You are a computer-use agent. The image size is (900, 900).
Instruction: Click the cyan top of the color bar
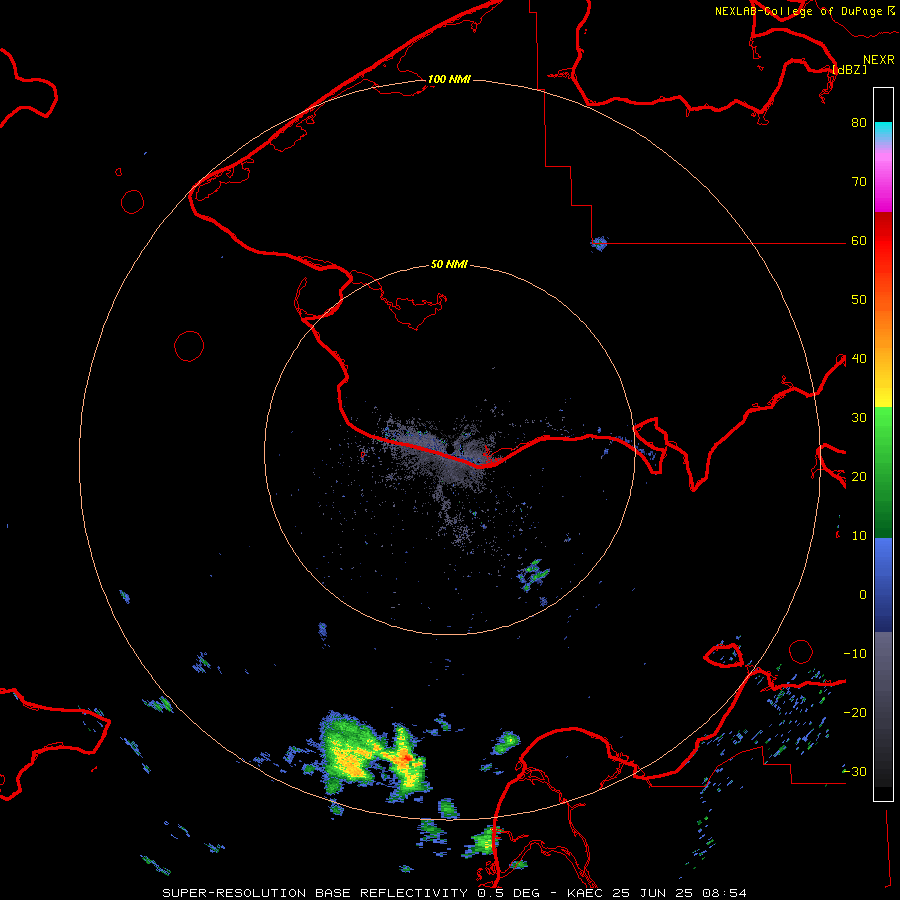tap(883, 131)
